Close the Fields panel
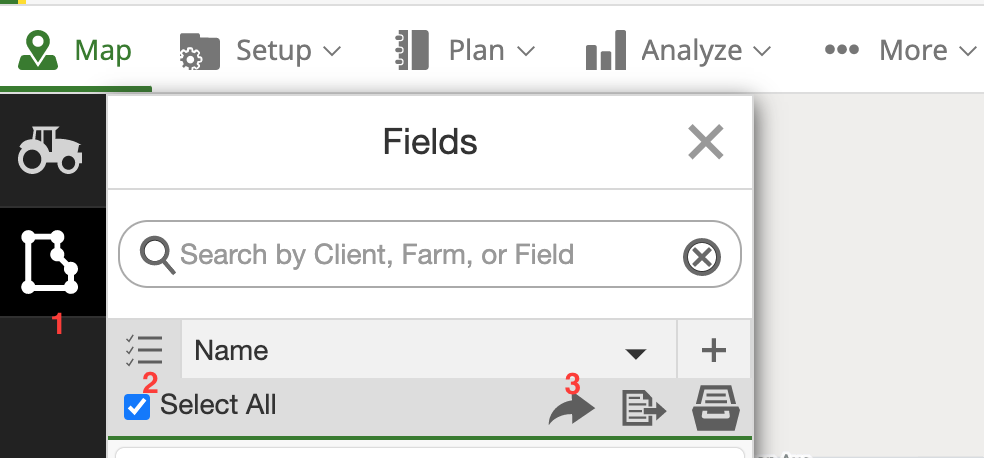984x458 pixels. pyautogui.click(x=705, y=142)
